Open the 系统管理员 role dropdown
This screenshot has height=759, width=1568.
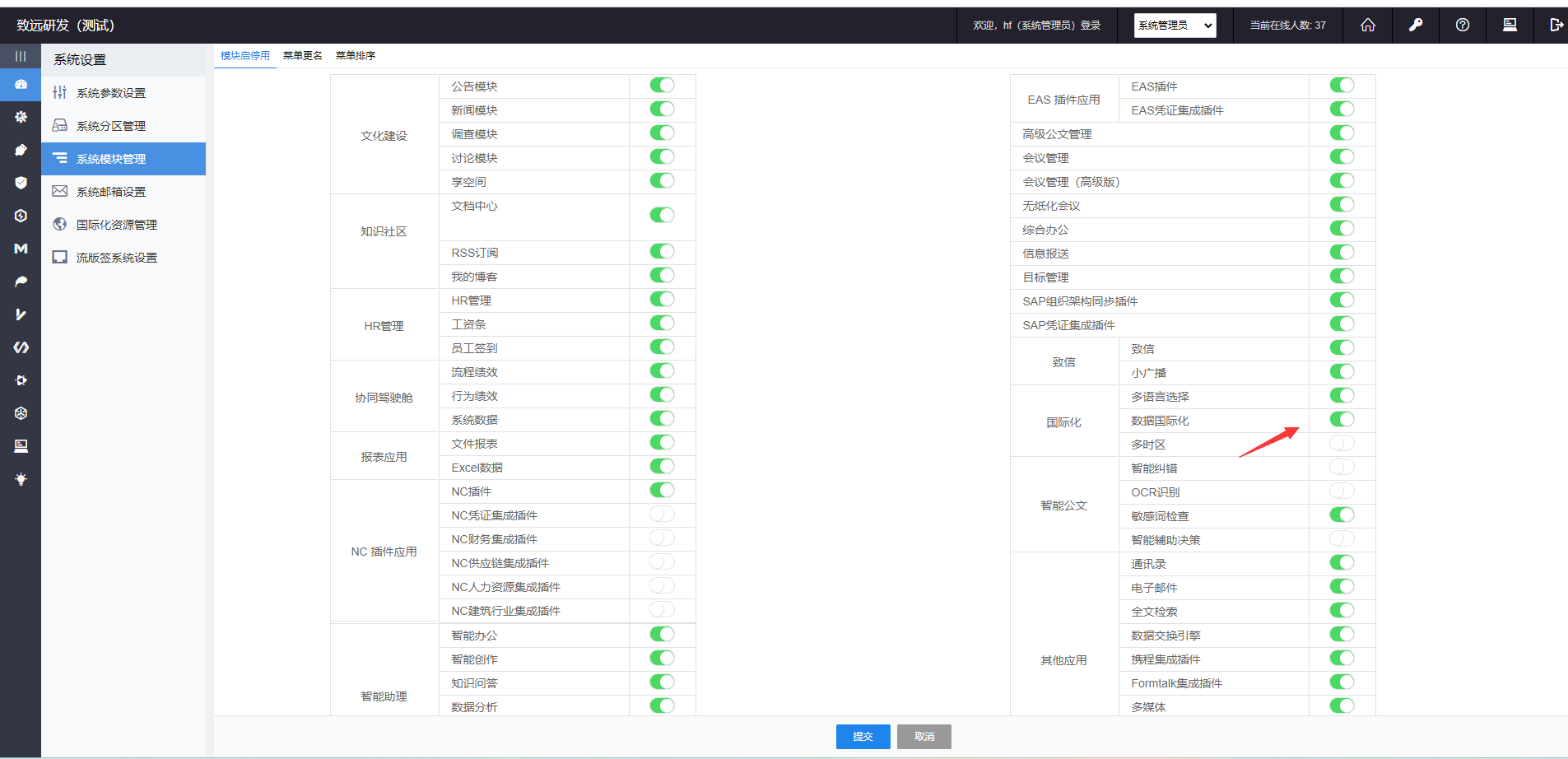coord(1175,26)
